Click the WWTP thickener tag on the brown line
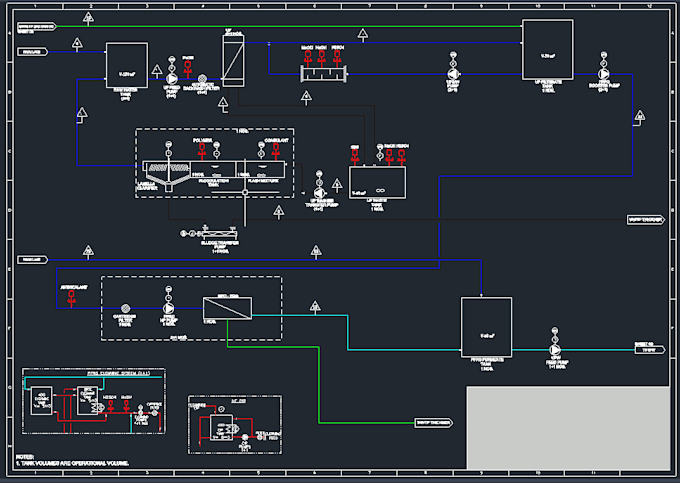Image resolution: width=680 pixels, height=483 pixels. tap(646, 220)
